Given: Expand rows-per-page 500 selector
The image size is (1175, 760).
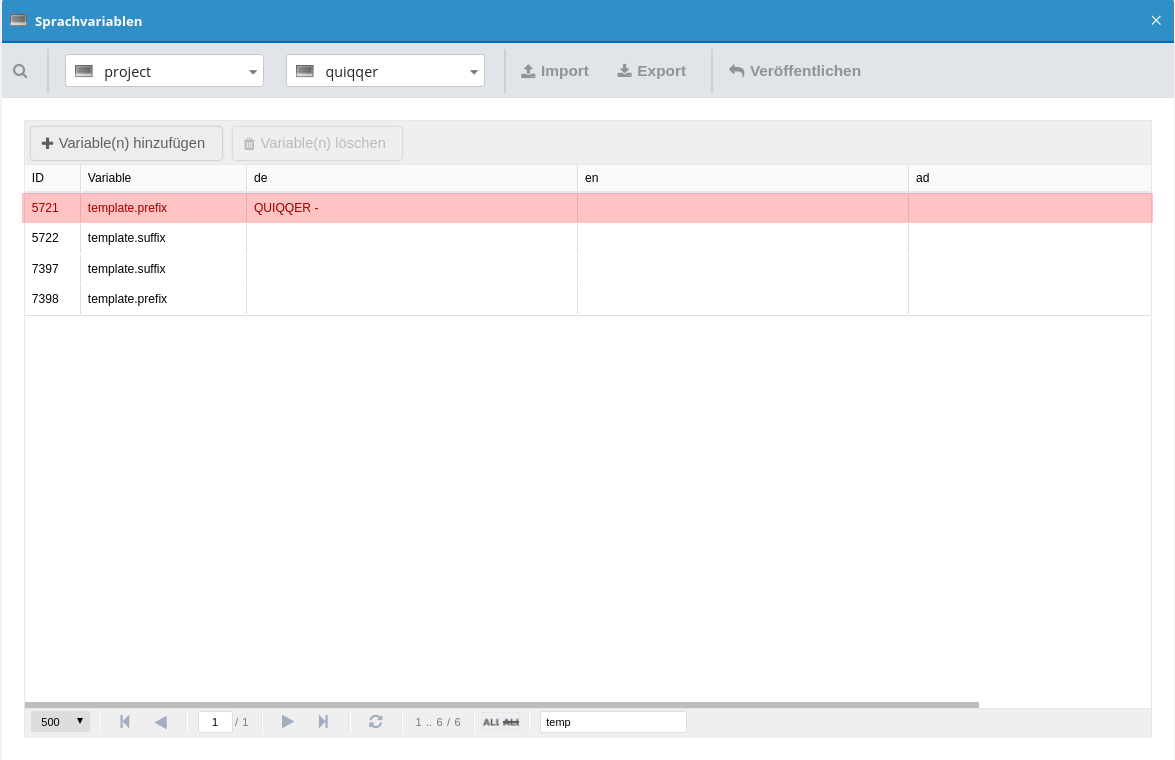Looking at the screenshot, I should [x=60, y=722].
